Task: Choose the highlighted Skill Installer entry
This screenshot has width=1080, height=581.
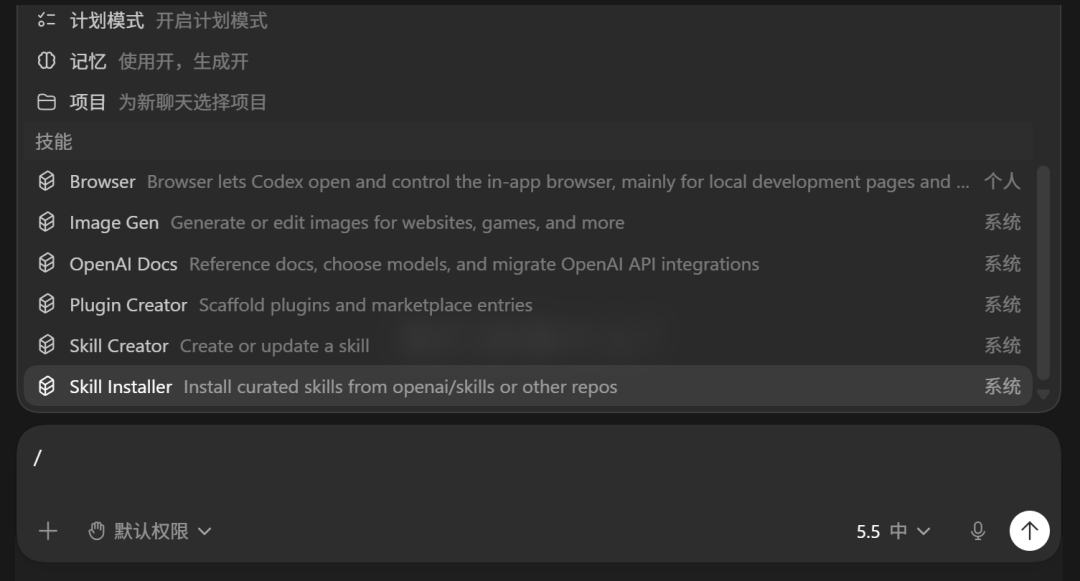Action: pos(528,386)
